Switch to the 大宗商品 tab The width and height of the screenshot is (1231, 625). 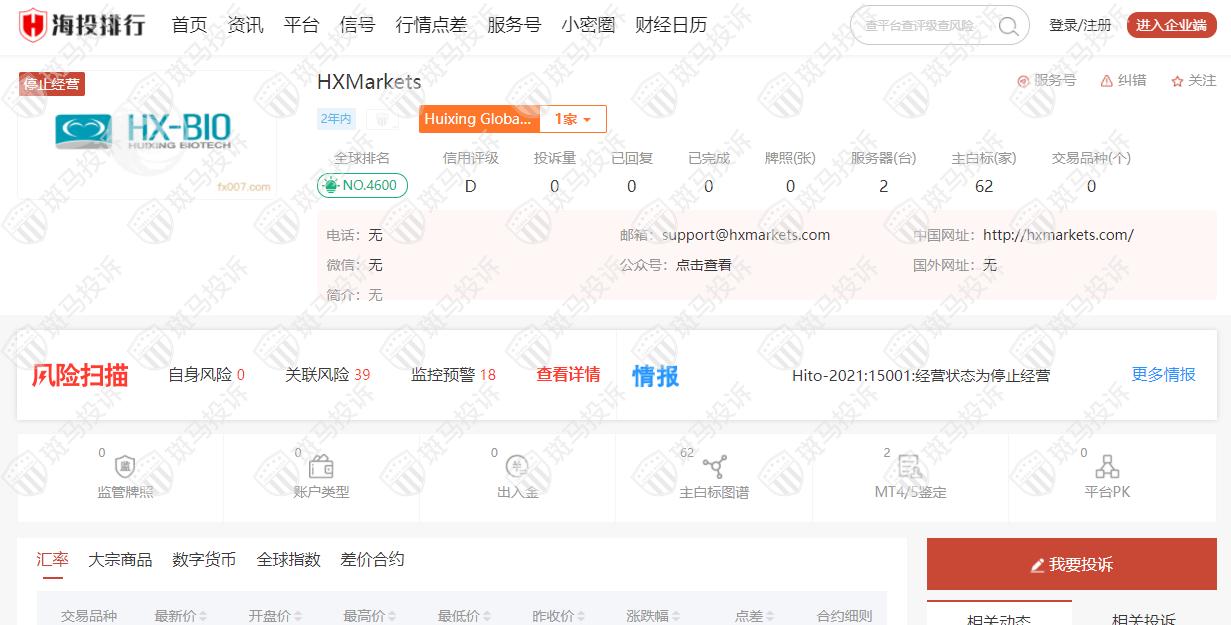pos(120,560)
